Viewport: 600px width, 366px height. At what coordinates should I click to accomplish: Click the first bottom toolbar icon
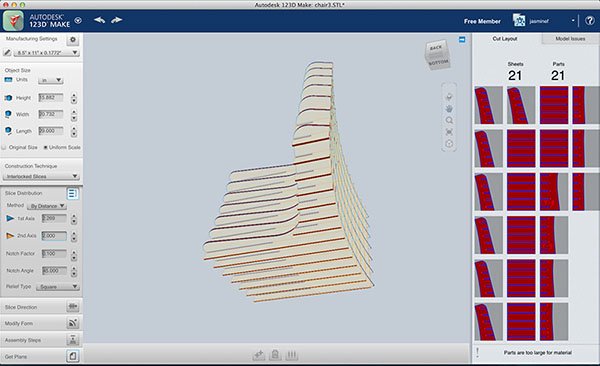click(259, 355)
